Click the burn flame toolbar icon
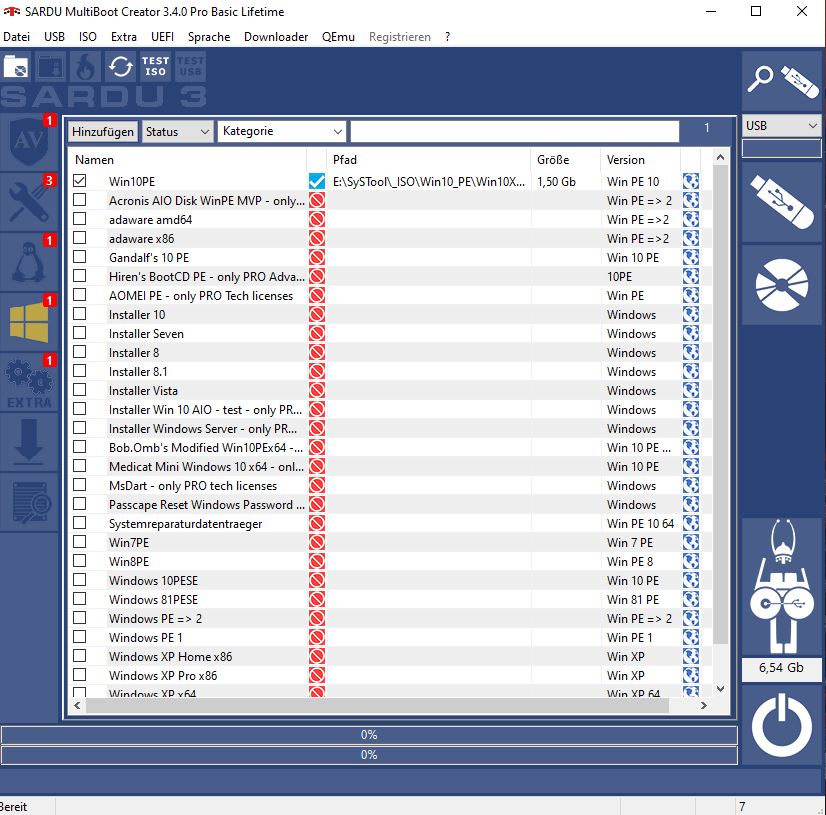Image resolution: width=826 pixels, height=815 pixels. click(85, 66)
